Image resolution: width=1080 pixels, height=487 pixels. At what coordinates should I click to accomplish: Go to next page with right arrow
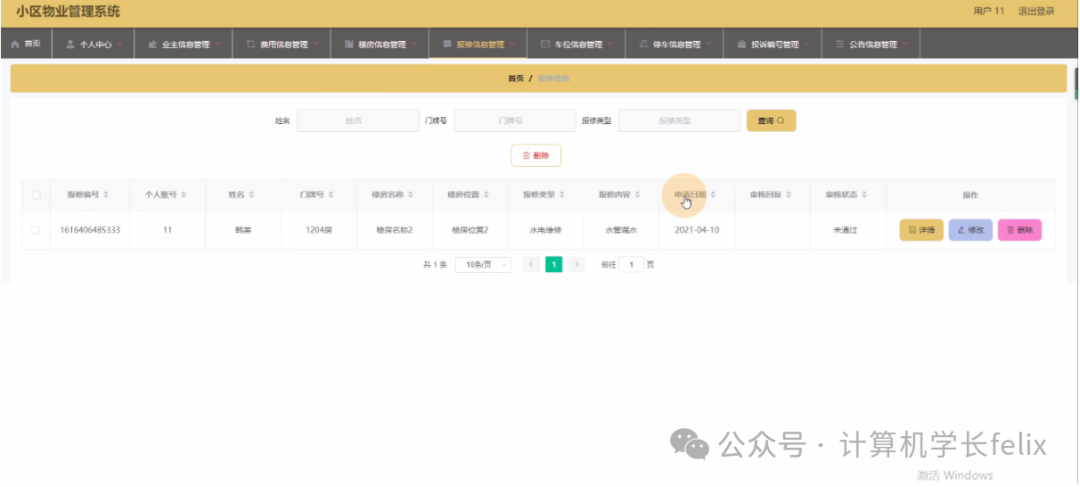pos(577,265)
